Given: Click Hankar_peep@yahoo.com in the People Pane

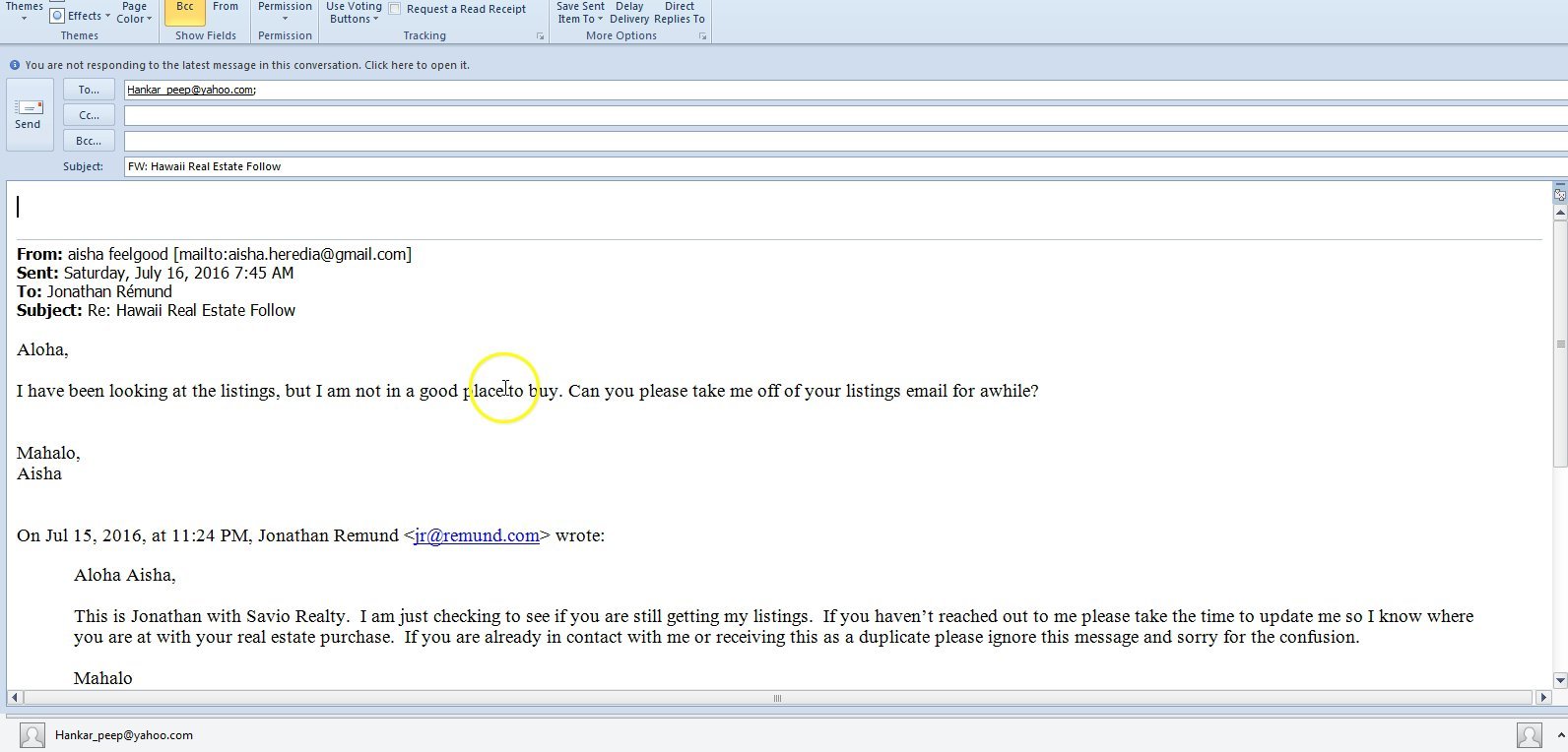Looking at the screenshot, I should [124, 735].
